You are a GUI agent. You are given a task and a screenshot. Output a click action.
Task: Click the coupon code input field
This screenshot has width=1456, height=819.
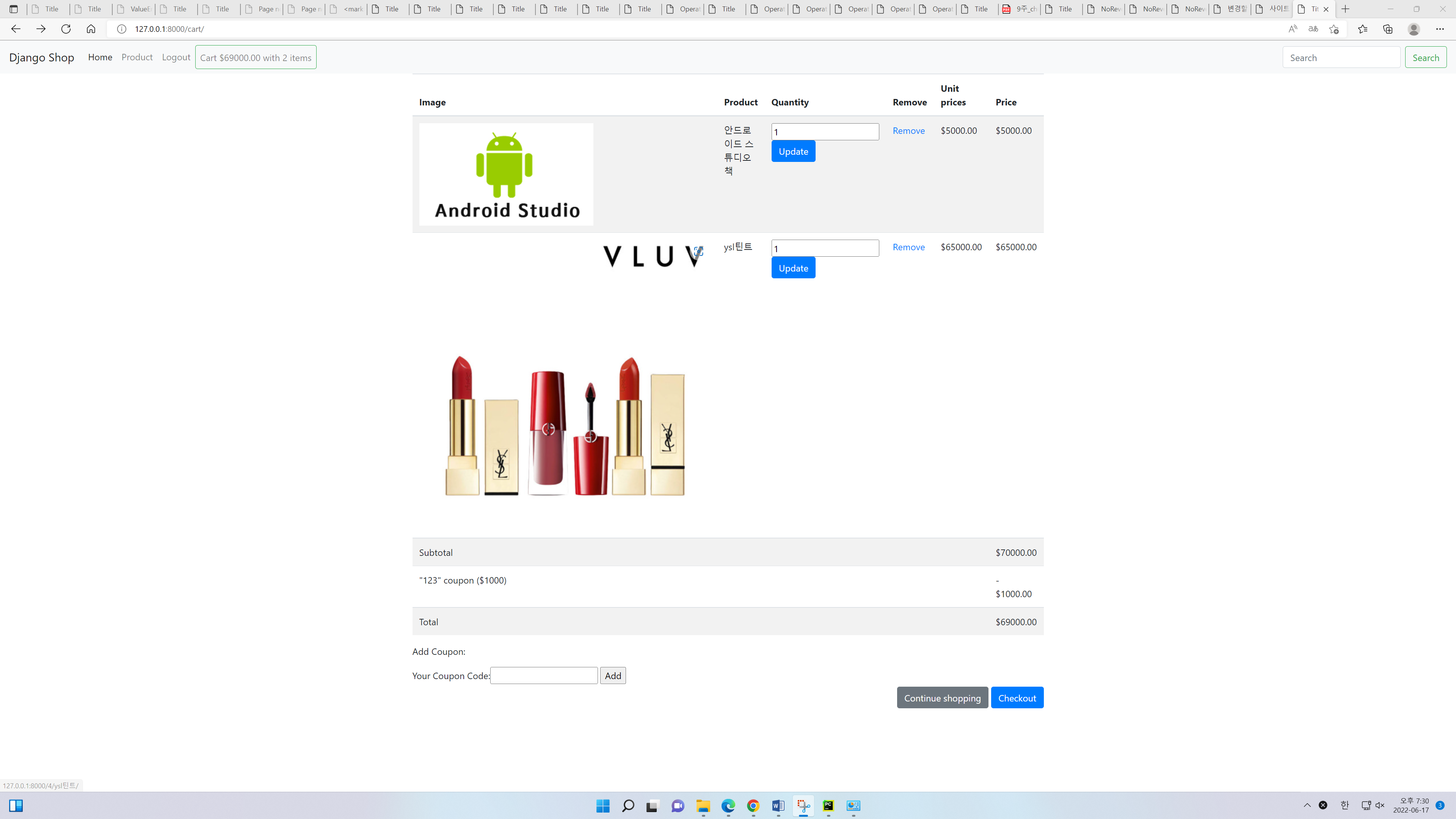point(543,675)
